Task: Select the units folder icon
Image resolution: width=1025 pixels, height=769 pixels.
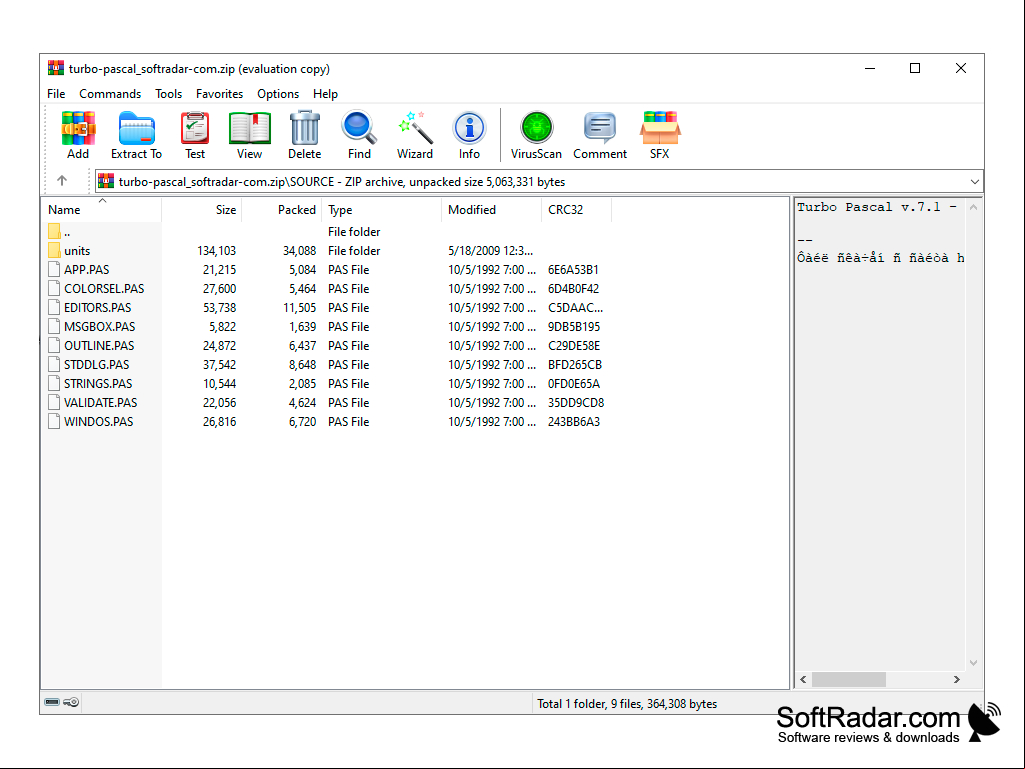Action: pos(54,250)
